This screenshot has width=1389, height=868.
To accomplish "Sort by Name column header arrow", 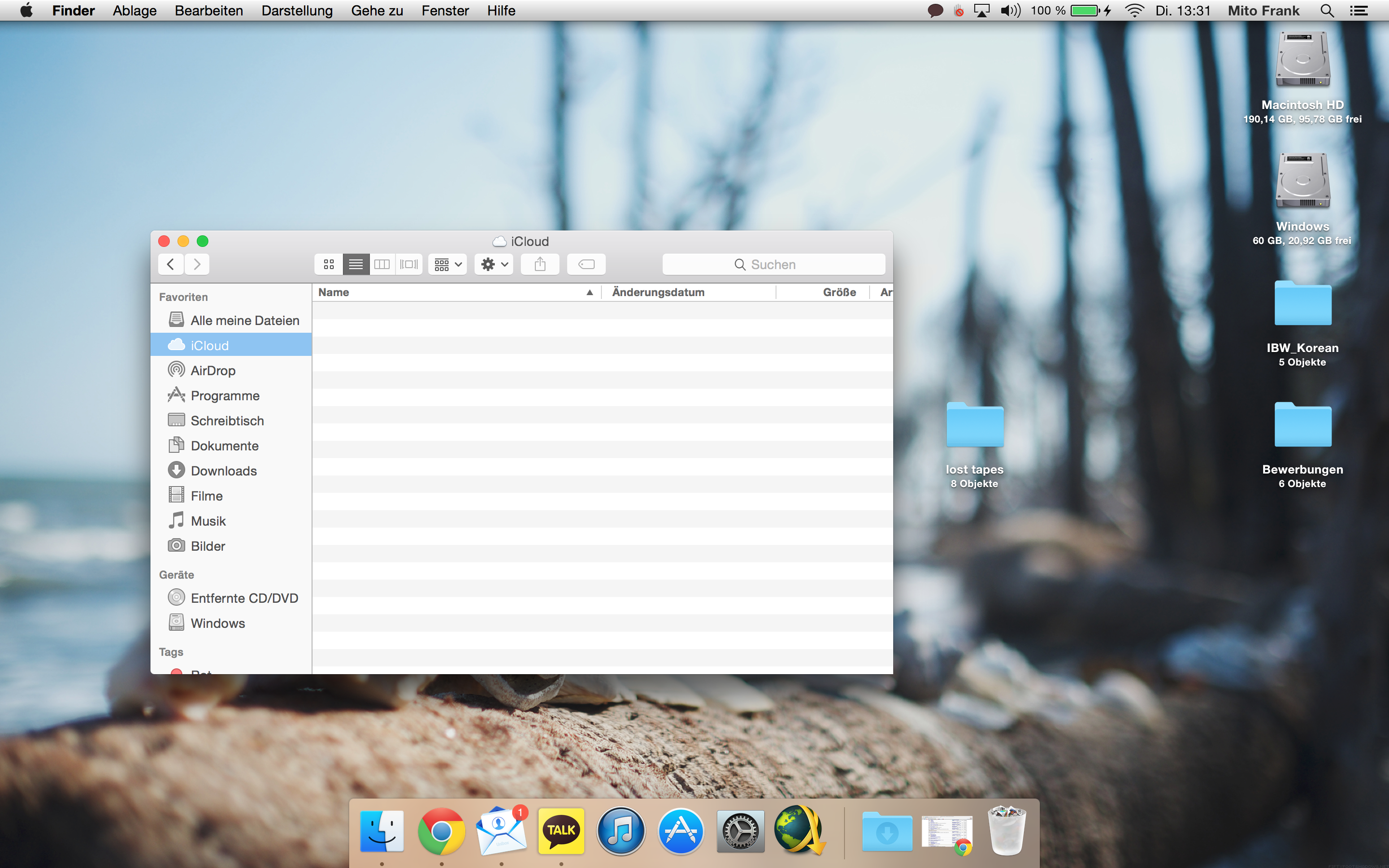I will (589, 292).
